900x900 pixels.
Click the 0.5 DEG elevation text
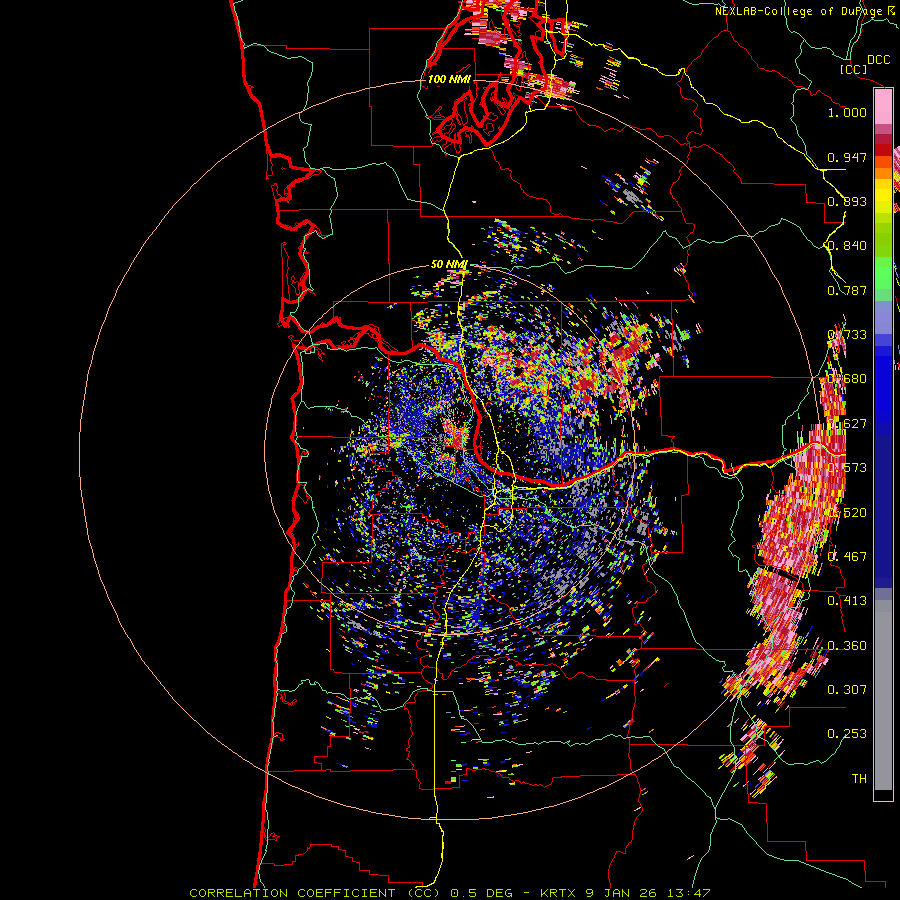480,893
